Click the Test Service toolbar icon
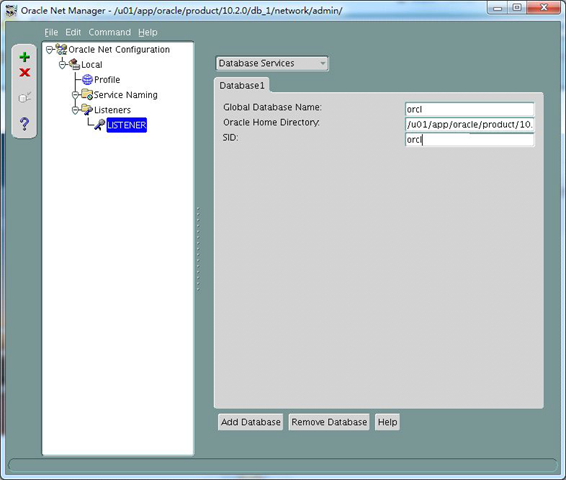Image resolution: width=566 pixels, height=480 pixels. point(25,97)
